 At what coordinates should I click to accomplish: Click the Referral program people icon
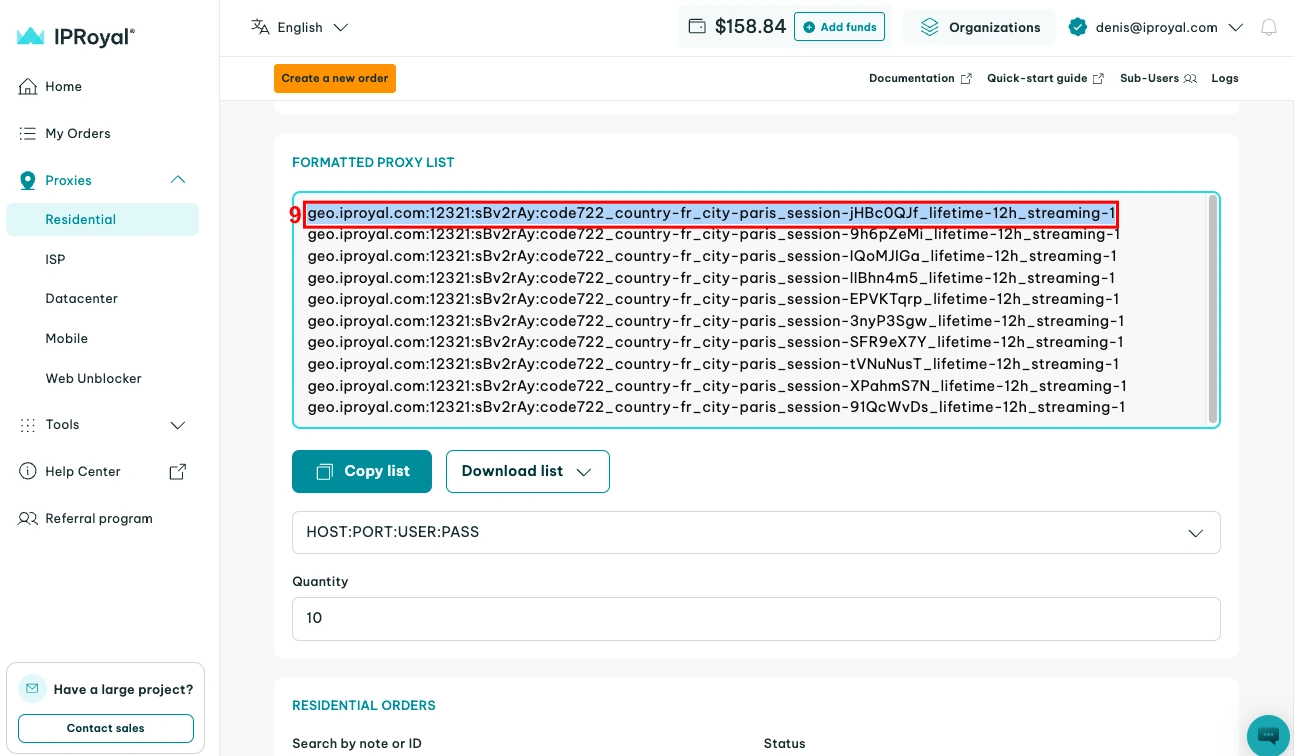click(x=28, y=519)
